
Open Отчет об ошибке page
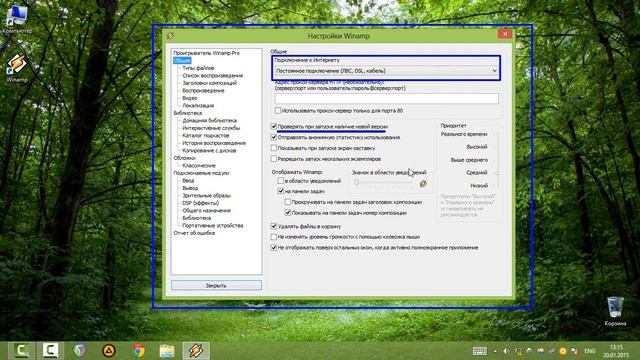pyautogui.click(x=194, y=233)
